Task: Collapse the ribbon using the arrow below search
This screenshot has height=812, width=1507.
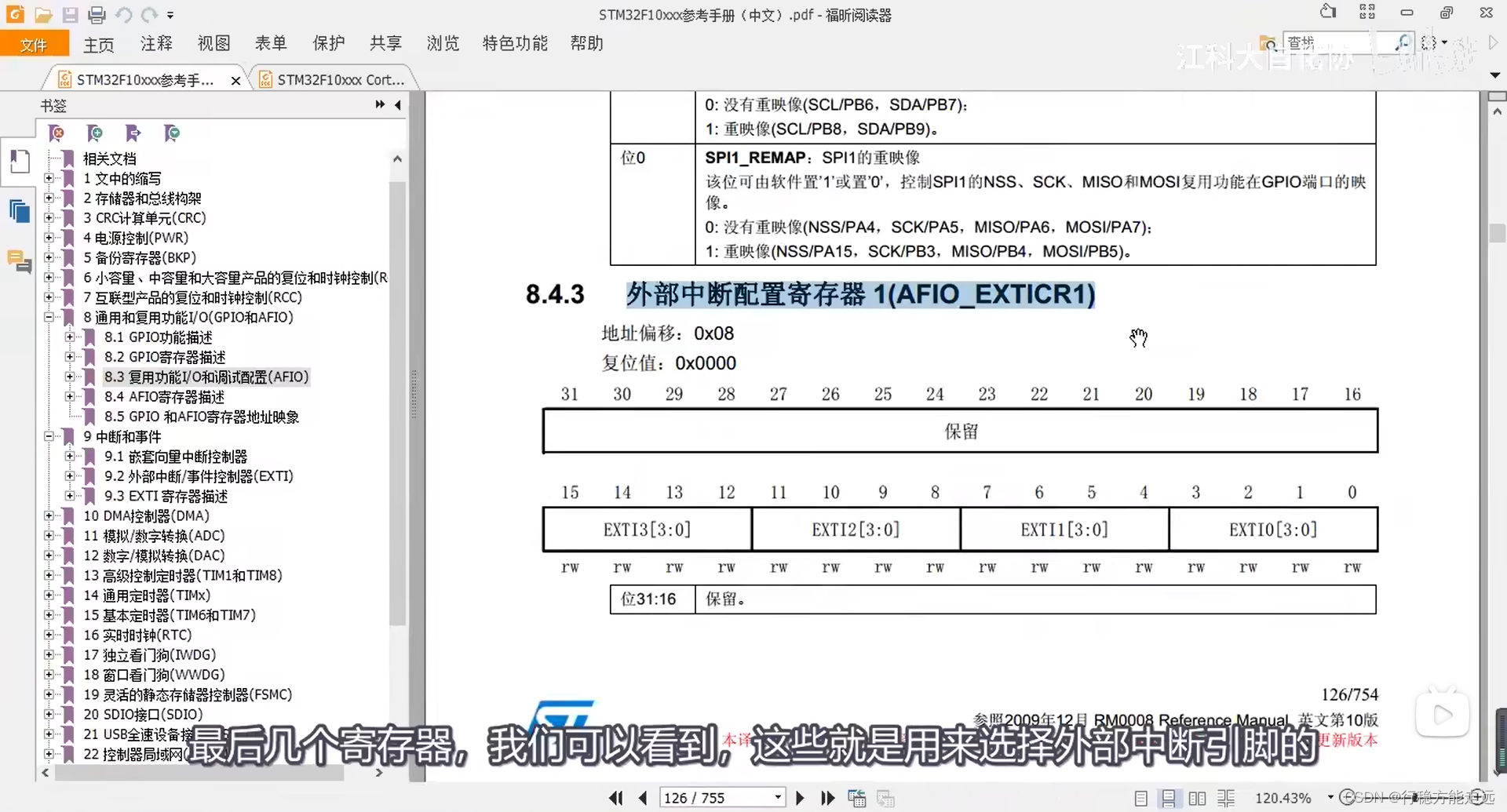Action: tap(1494, 75)
